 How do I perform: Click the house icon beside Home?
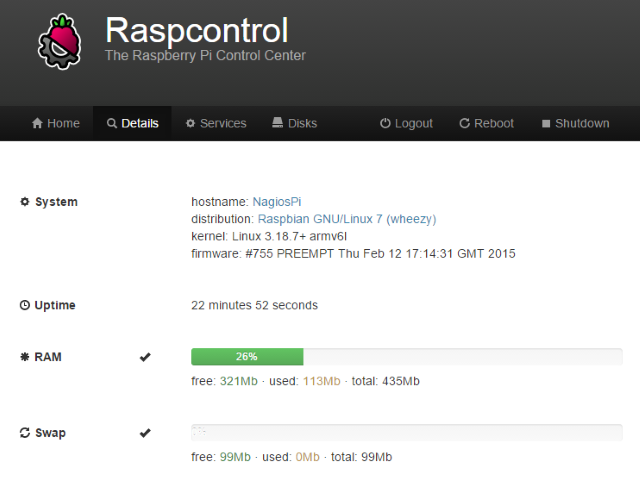(x=37, y=123)
